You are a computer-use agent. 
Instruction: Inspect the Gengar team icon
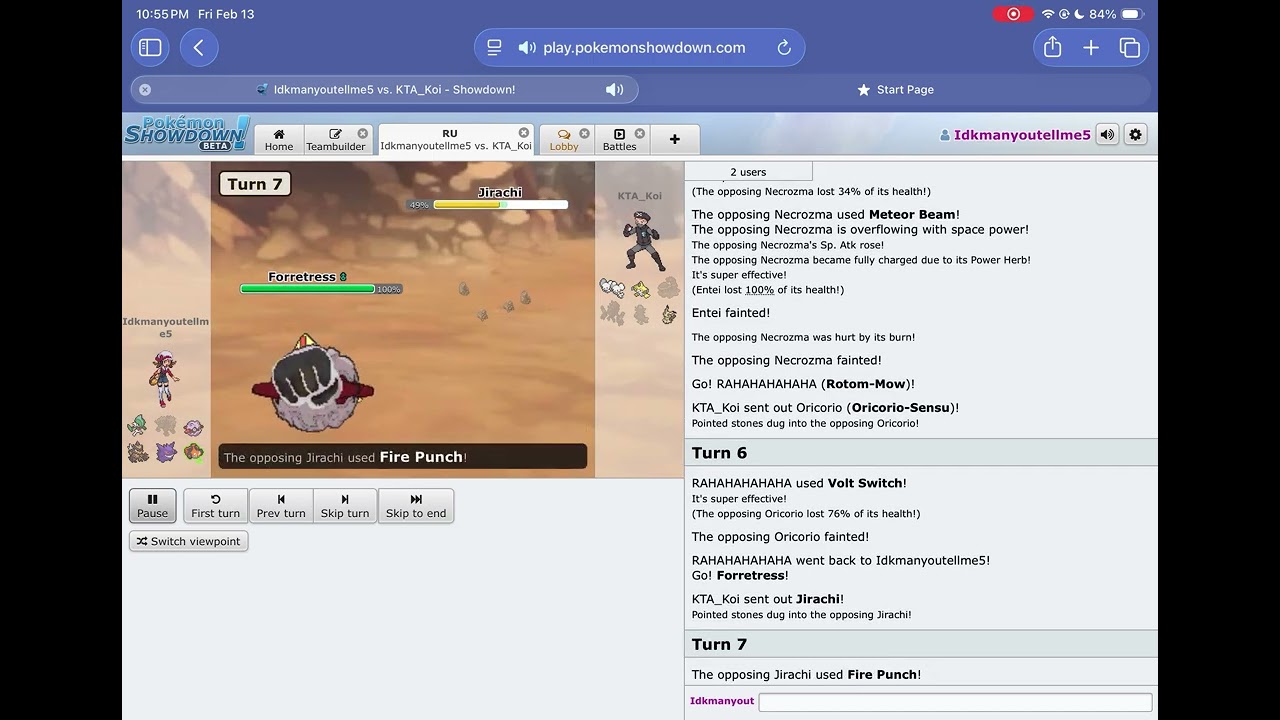[x=166, y=452]
